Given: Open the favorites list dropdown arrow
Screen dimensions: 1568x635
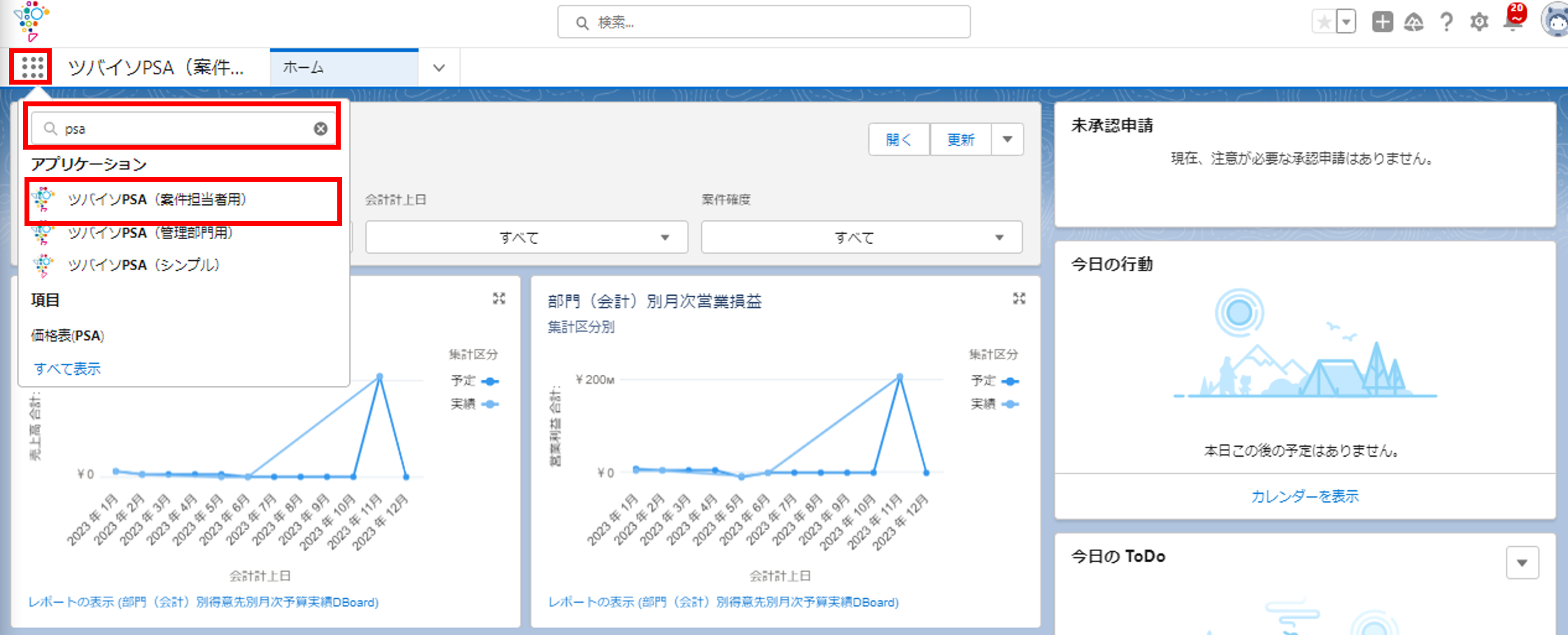Looking at the screenshot, I should (x=1346, y=22).
